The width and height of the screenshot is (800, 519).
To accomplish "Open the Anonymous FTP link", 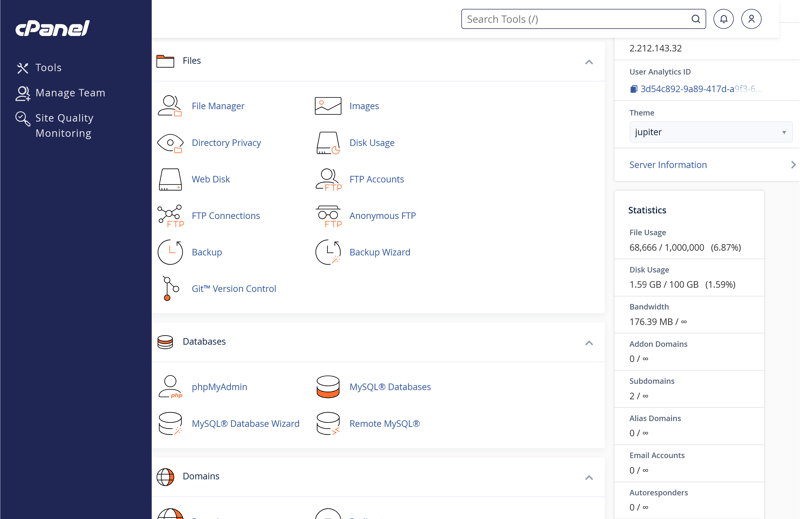I will click(382, 216).
